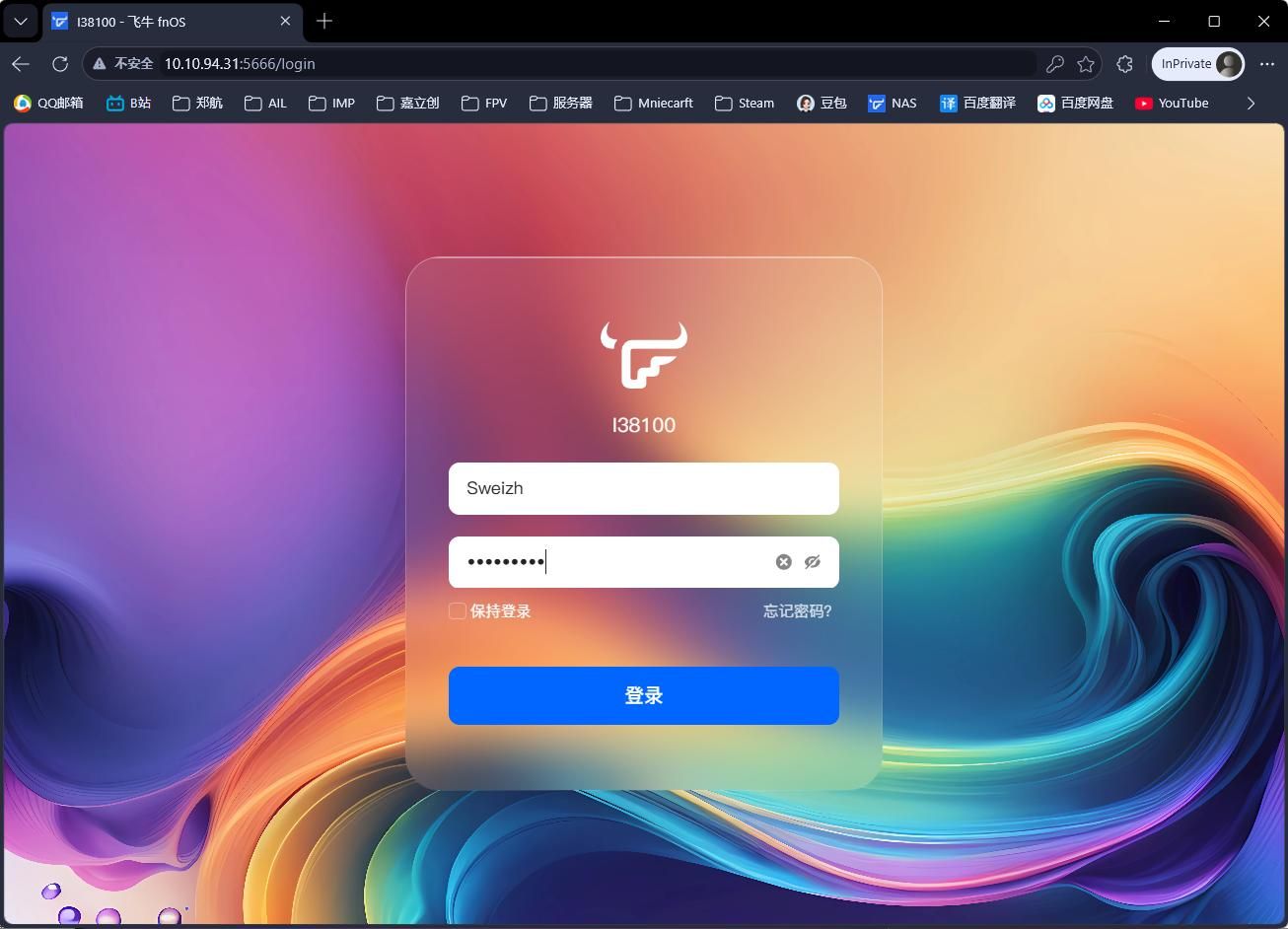1288x929 pixels.
Task: Select the I38100 - 飞牛 fnOS tab
Action: point(173,21)
